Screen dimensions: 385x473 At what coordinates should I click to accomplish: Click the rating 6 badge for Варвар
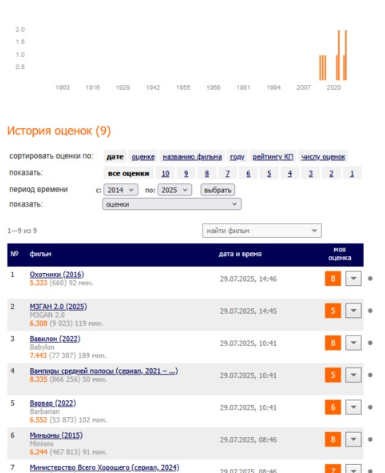[x=333, y=407]
